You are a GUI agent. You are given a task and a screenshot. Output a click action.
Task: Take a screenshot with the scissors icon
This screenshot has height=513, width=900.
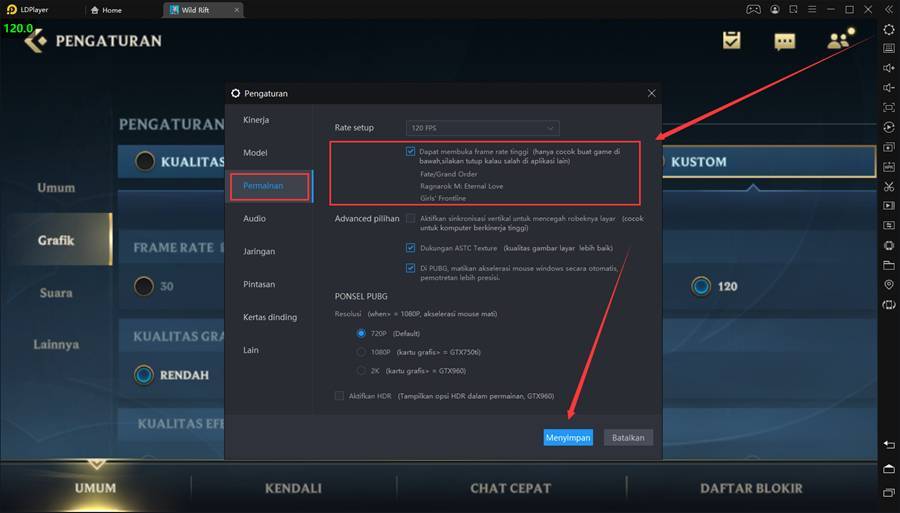(x=889, y=186)
